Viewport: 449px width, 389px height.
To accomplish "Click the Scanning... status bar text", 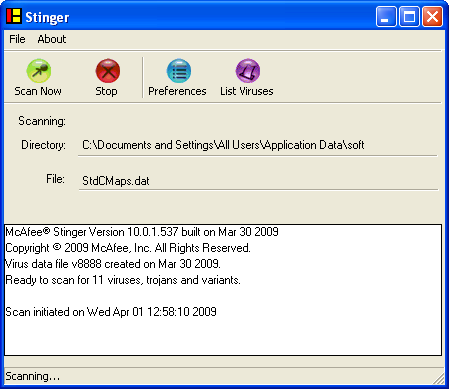I will pyautogui.click(x=33, y=376).
